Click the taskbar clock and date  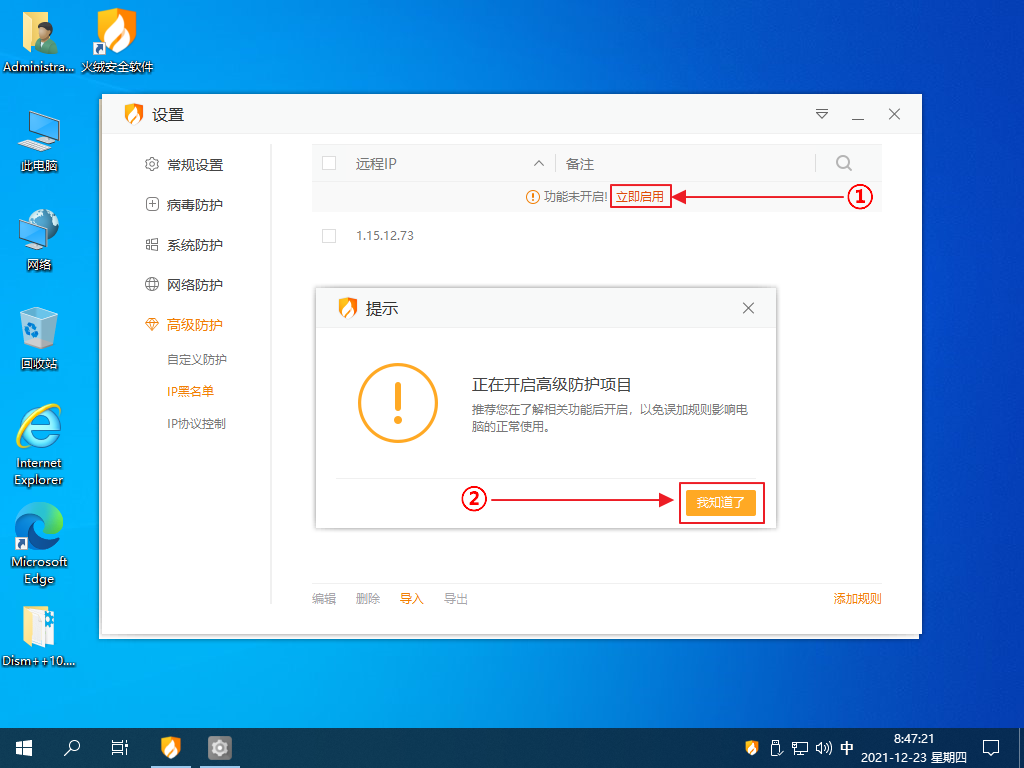coord(914,748)
